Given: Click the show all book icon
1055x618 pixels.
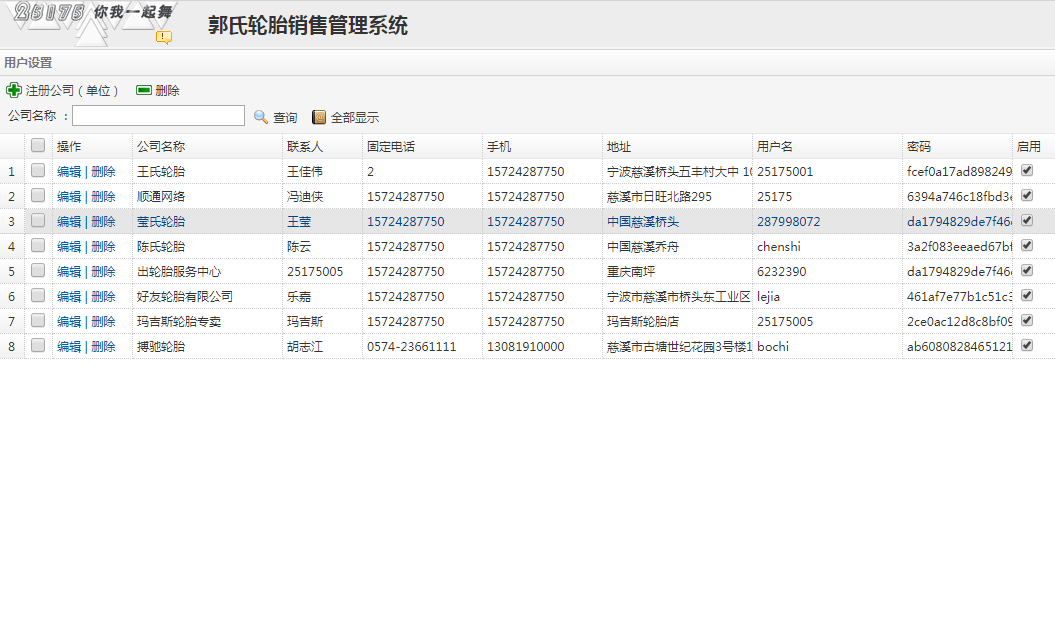Looking at the screenshot, I should [320, 117].
